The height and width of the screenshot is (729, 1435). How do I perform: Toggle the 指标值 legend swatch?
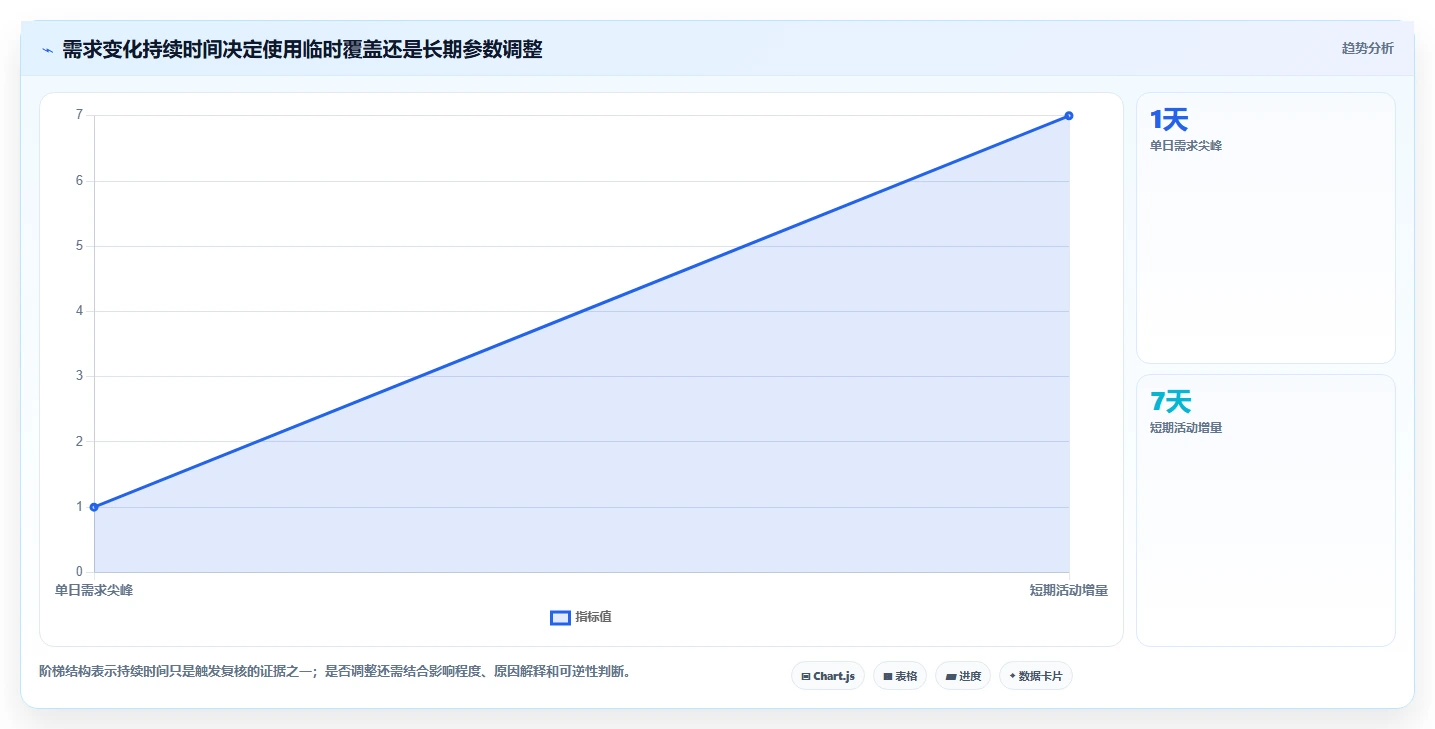pos(560,618)
